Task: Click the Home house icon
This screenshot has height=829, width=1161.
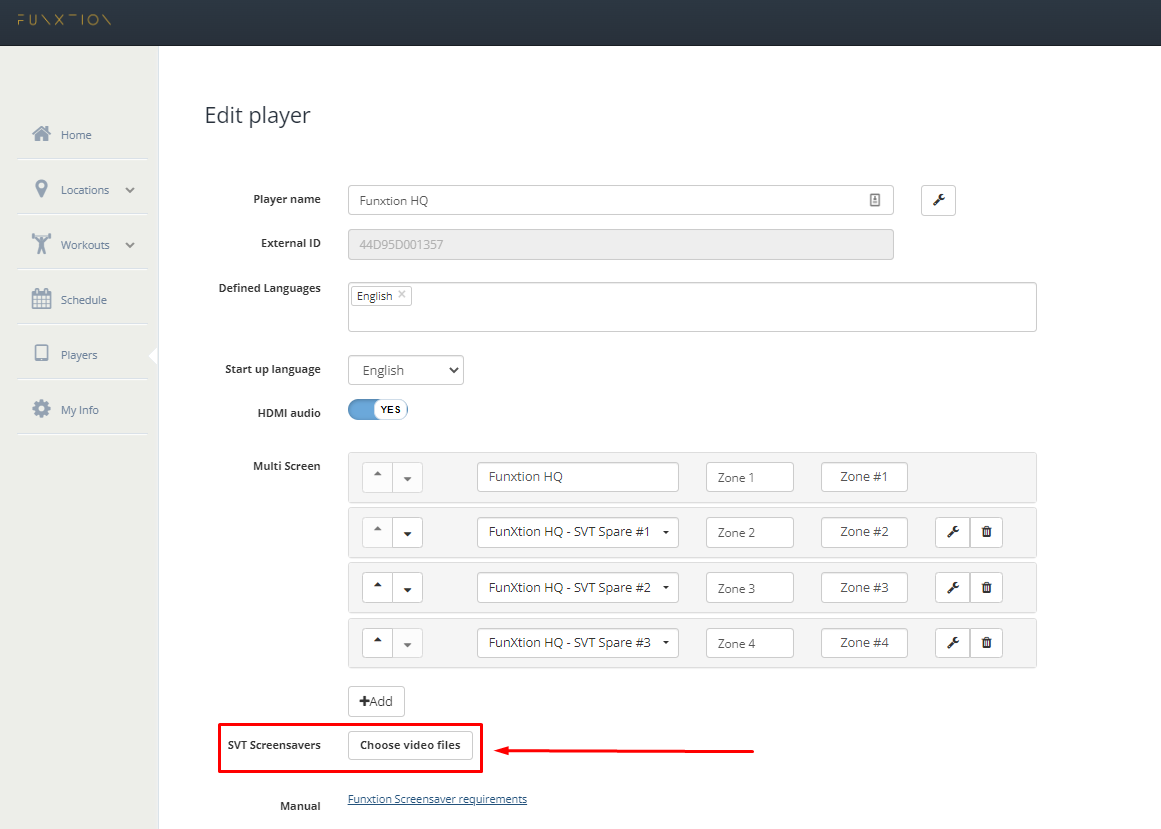Action: point(41,134)
